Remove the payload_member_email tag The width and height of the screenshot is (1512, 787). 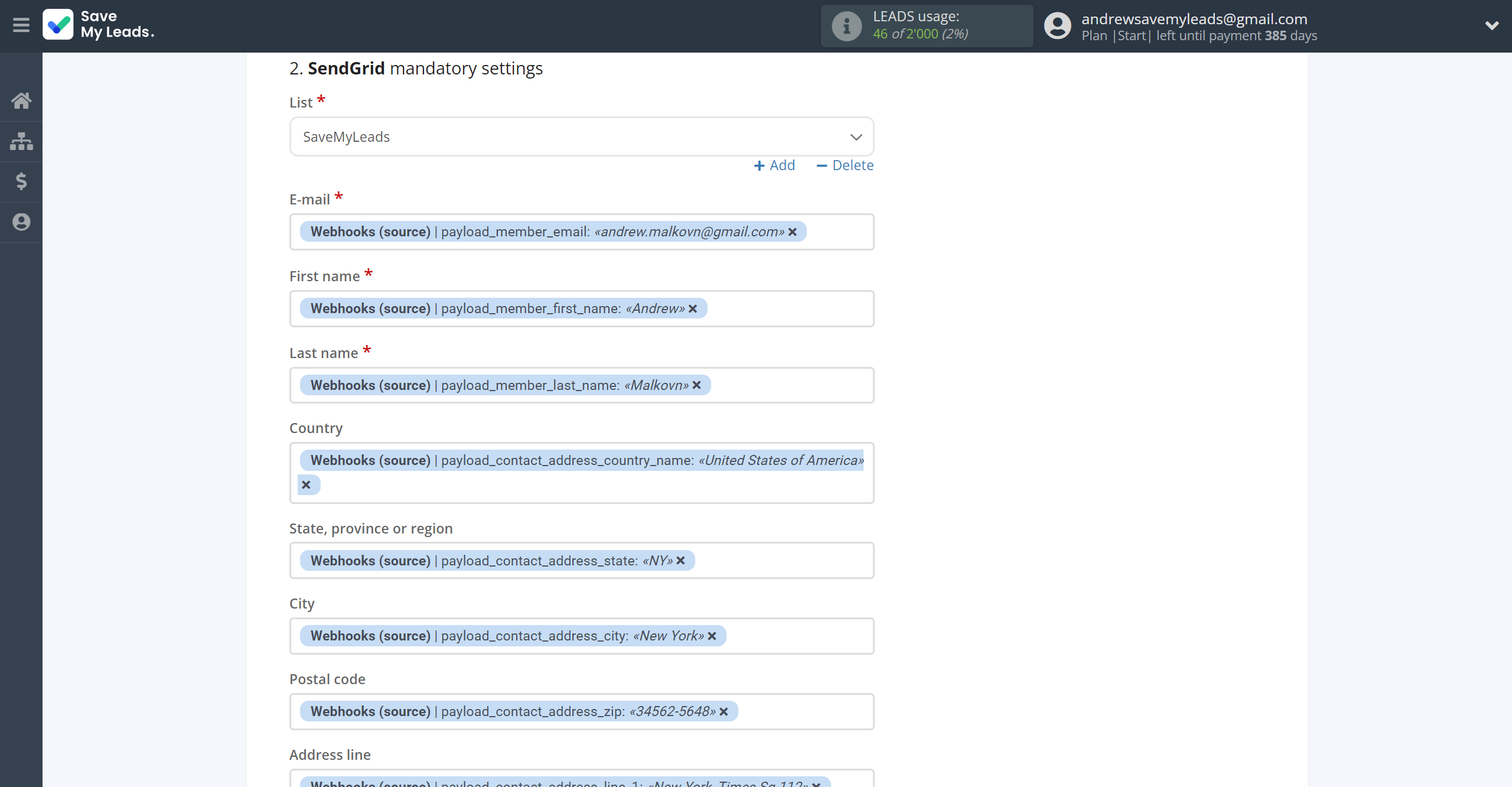click(x=793, y=232)
